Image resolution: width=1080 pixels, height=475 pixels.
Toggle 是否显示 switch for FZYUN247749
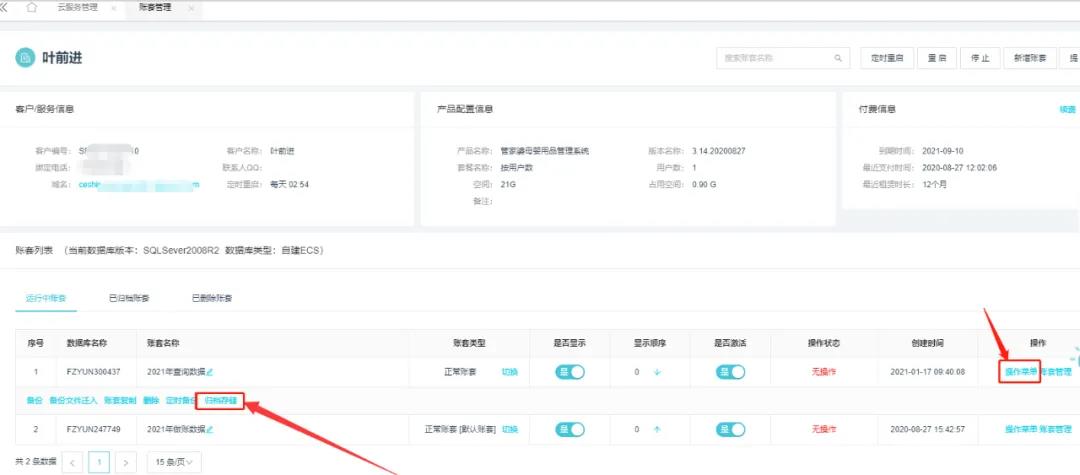570,429
